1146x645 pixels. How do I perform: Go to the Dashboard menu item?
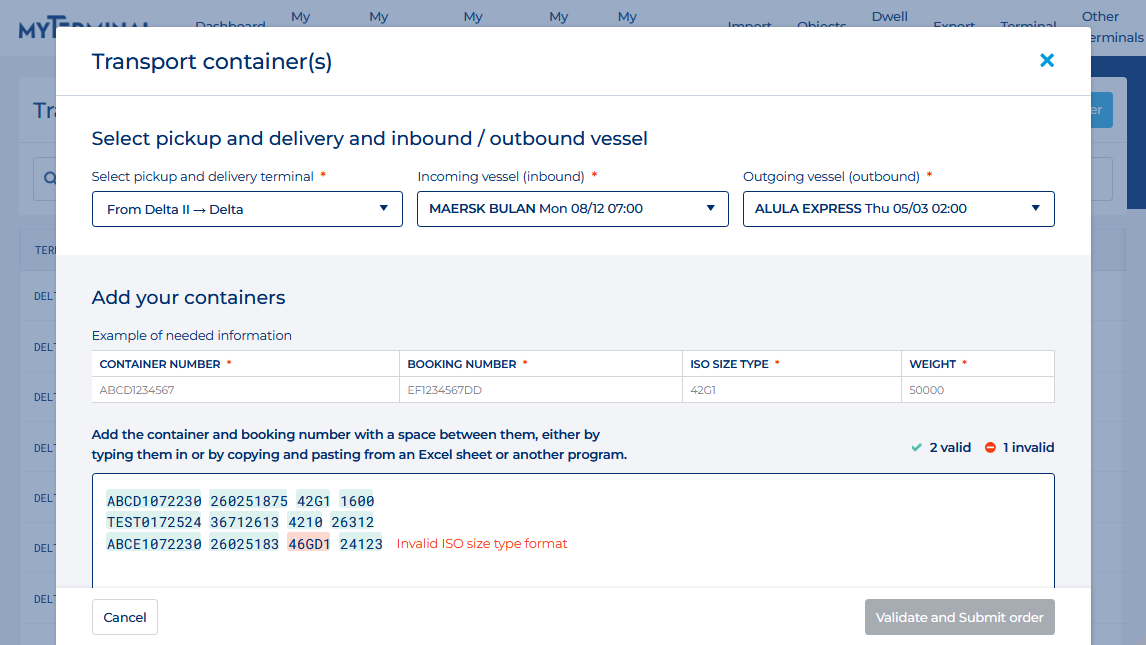pyautogui.click(x=230, y=25)
